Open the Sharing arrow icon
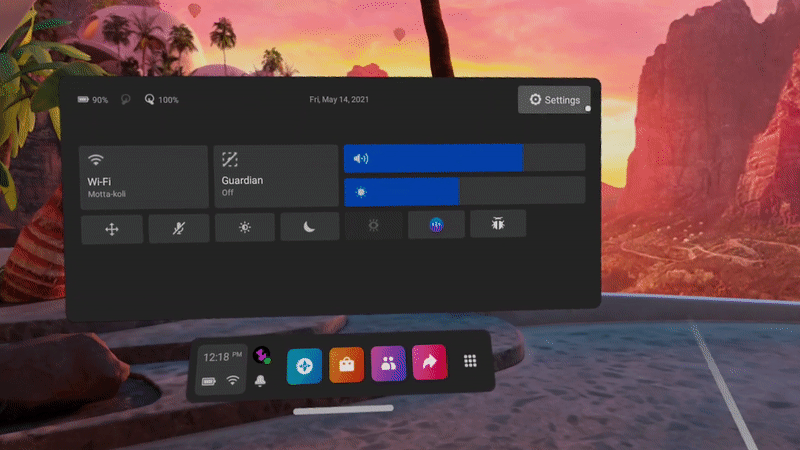 click(x=429, y=364)
